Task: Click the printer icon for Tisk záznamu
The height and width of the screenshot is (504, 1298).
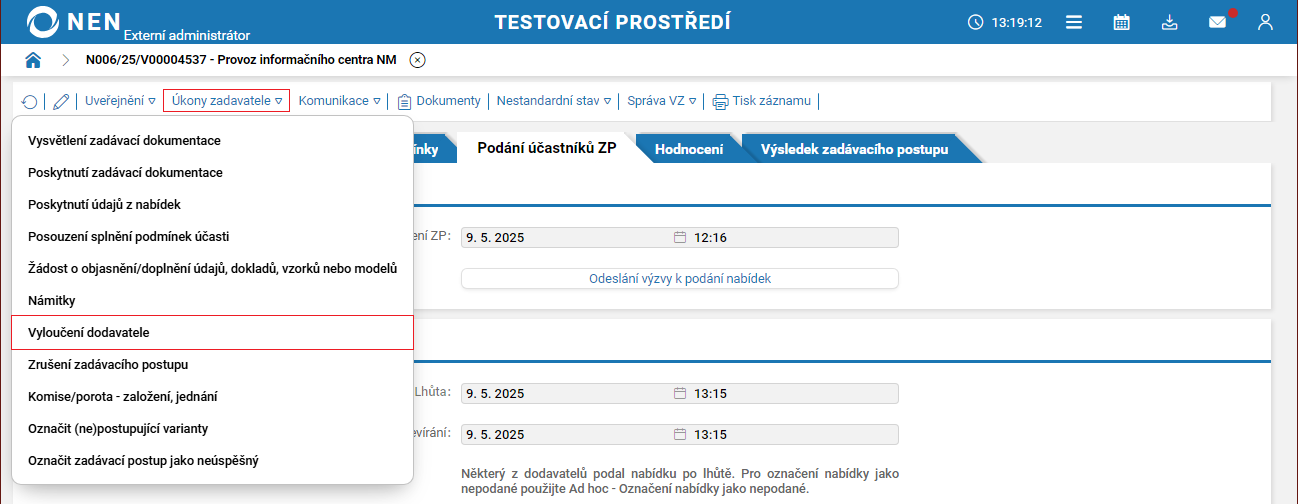Action: [720, 101]
